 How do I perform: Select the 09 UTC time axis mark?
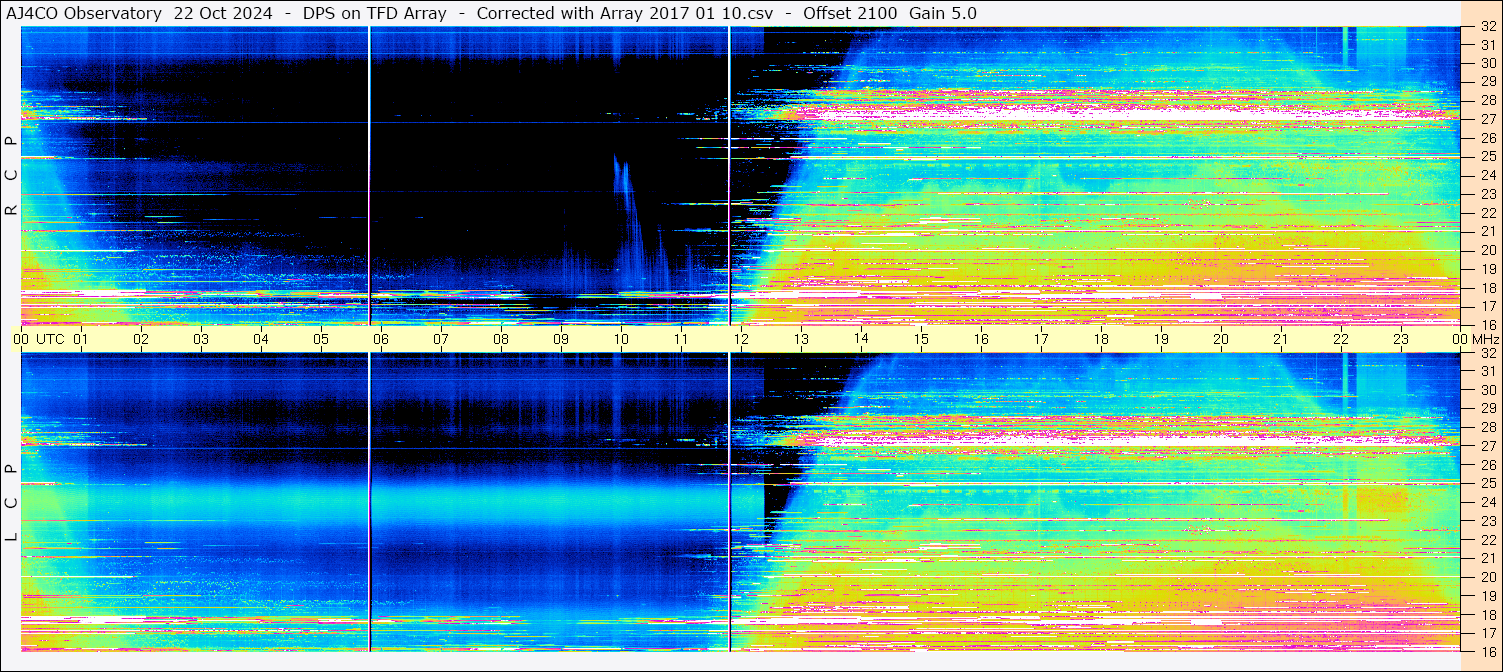coord(561,339)
